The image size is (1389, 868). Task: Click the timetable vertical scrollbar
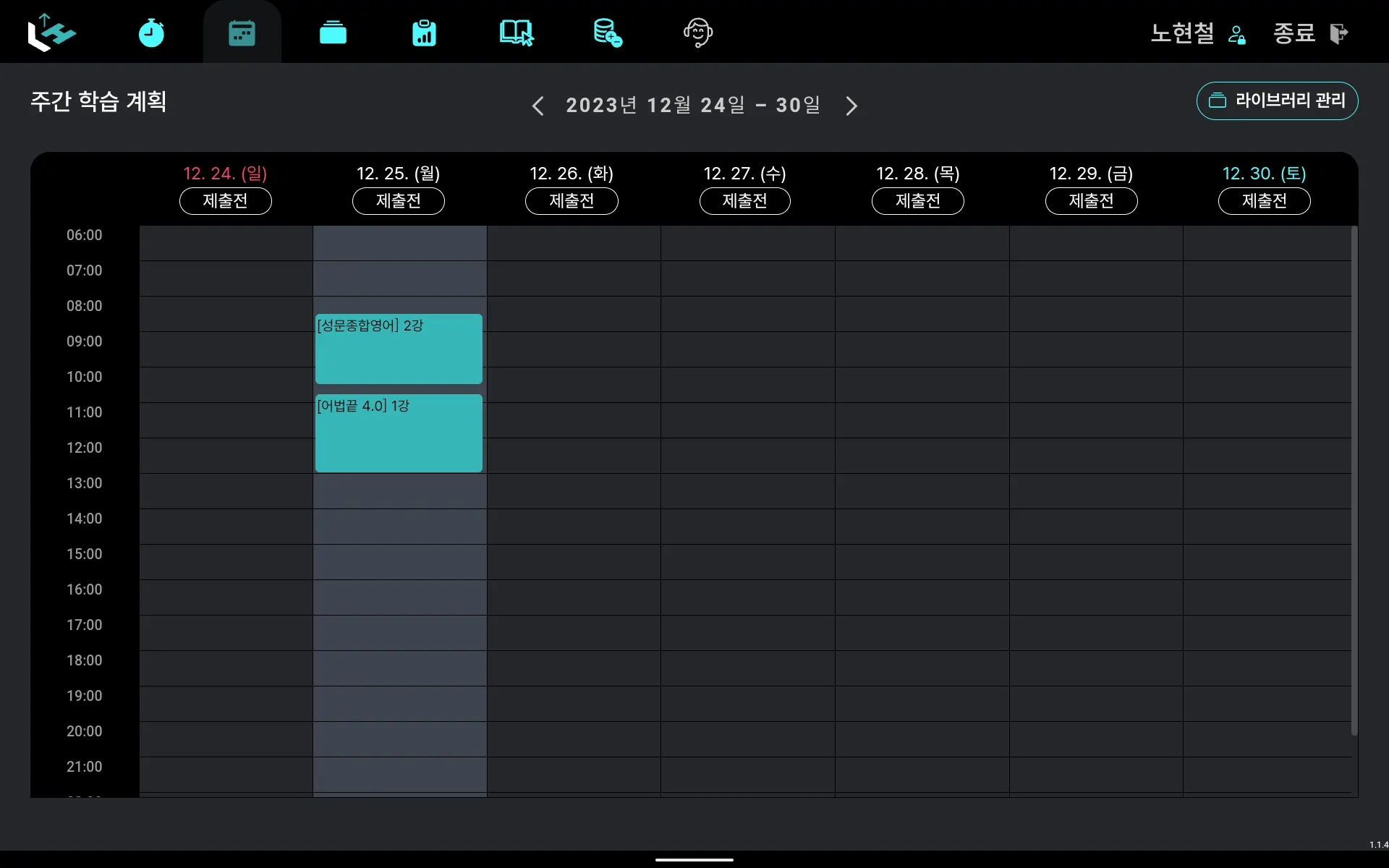point(1354,481)
